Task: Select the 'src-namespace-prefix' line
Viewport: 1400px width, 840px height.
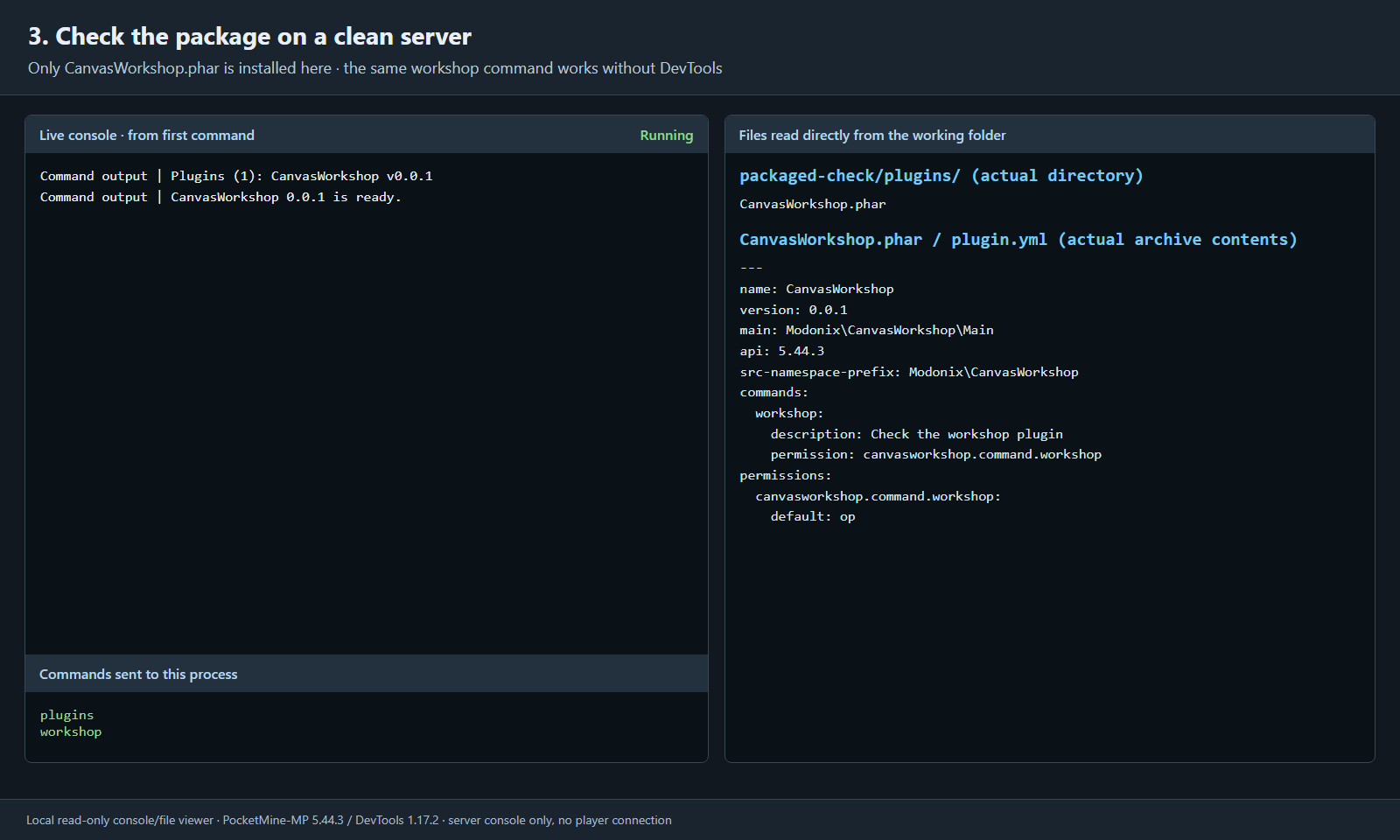Action: pyautogui.click(x=909, y=372)
